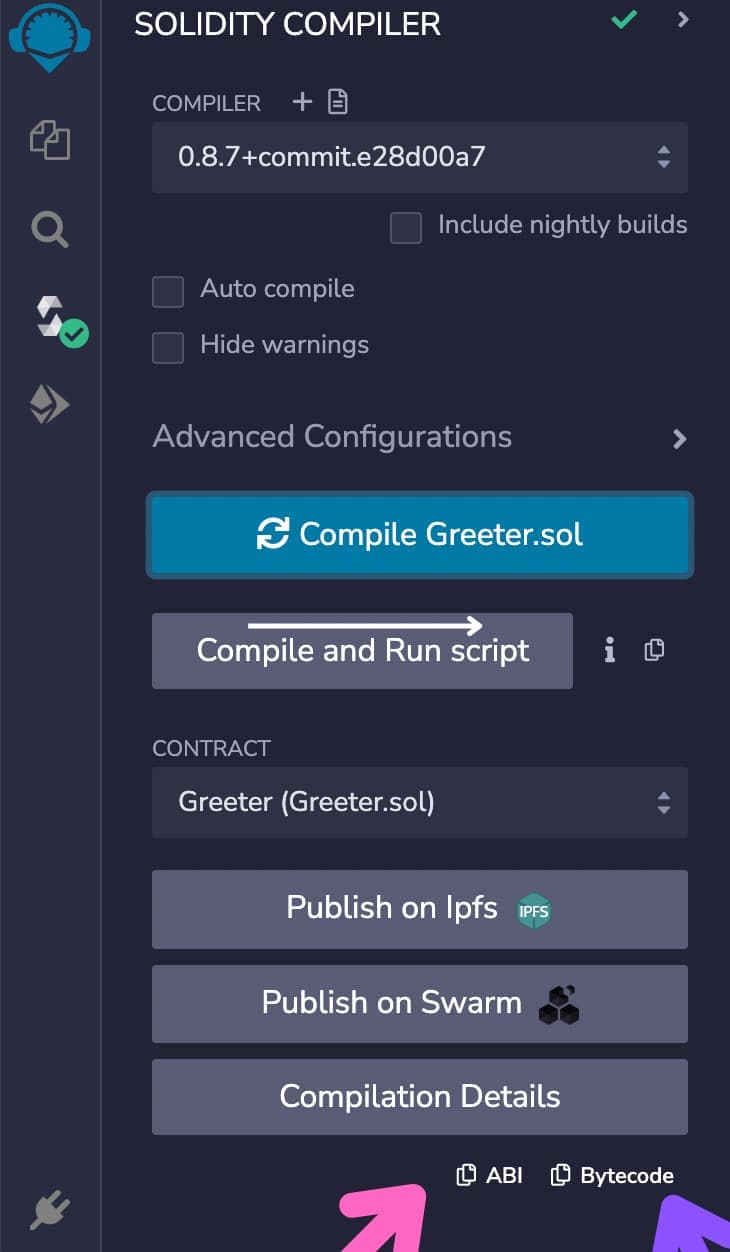The image size is (730, 1252).
Task: Open Compilation Details
Action: point(419,1096)
